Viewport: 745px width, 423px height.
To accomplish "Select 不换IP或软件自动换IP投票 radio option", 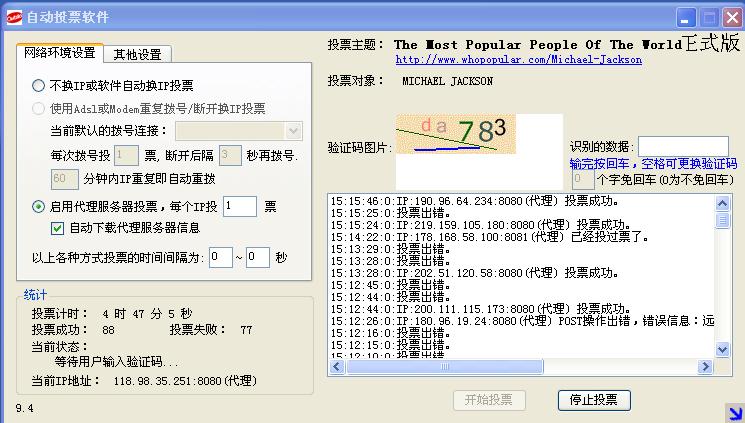I will (38, 86).
